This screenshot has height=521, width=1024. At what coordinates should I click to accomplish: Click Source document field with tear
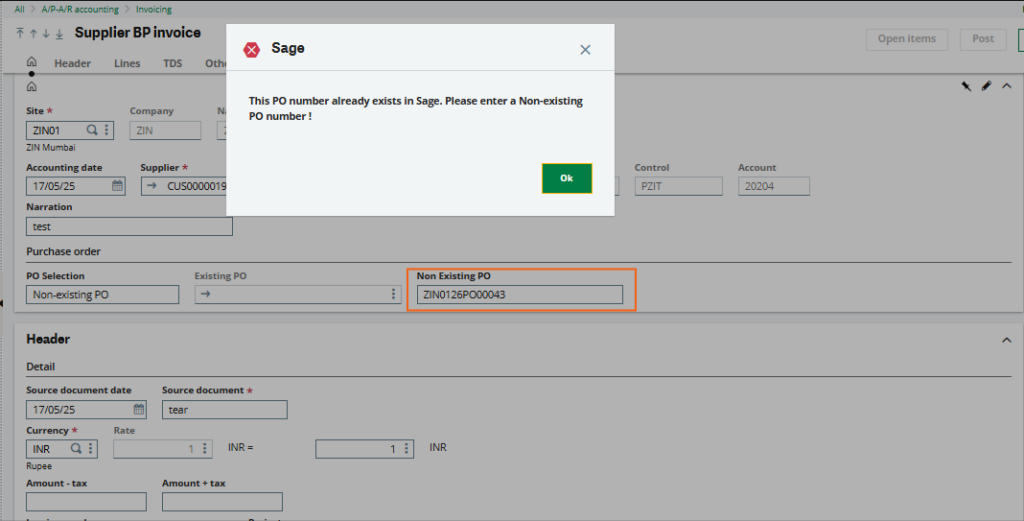[x=225, y=410]
